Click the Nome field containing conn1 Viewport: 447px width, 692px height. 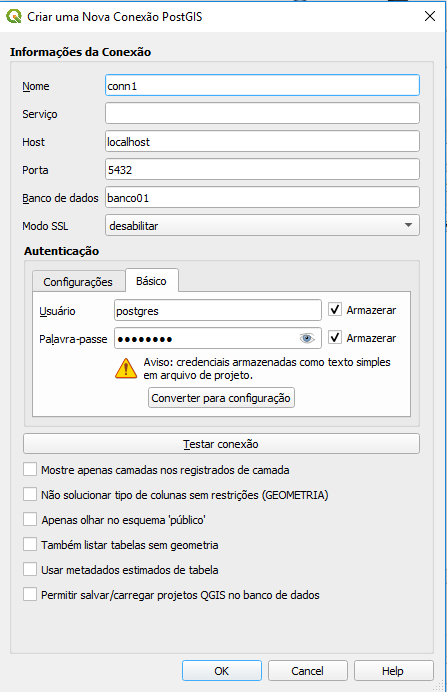tap(262, 86)
